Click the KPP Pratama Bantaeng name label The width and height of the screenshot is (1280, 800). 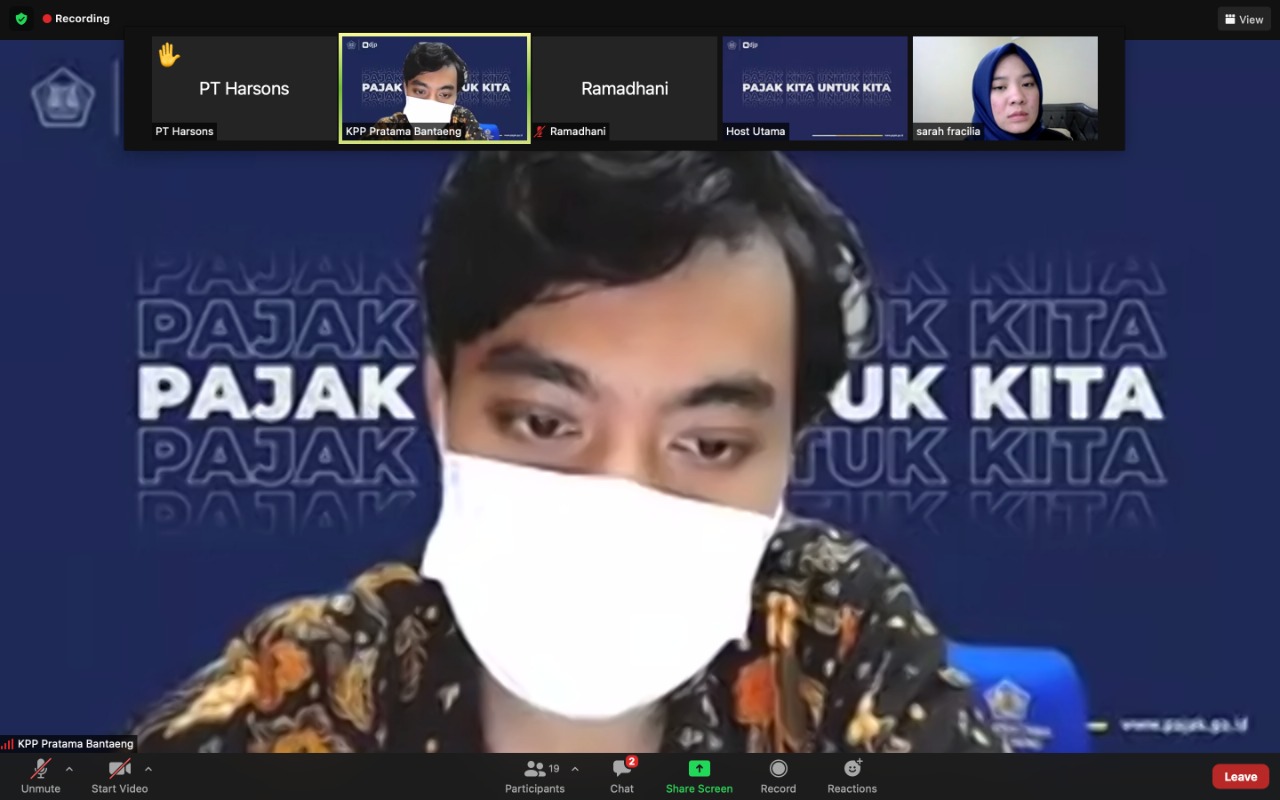click(x=75, y=744)
